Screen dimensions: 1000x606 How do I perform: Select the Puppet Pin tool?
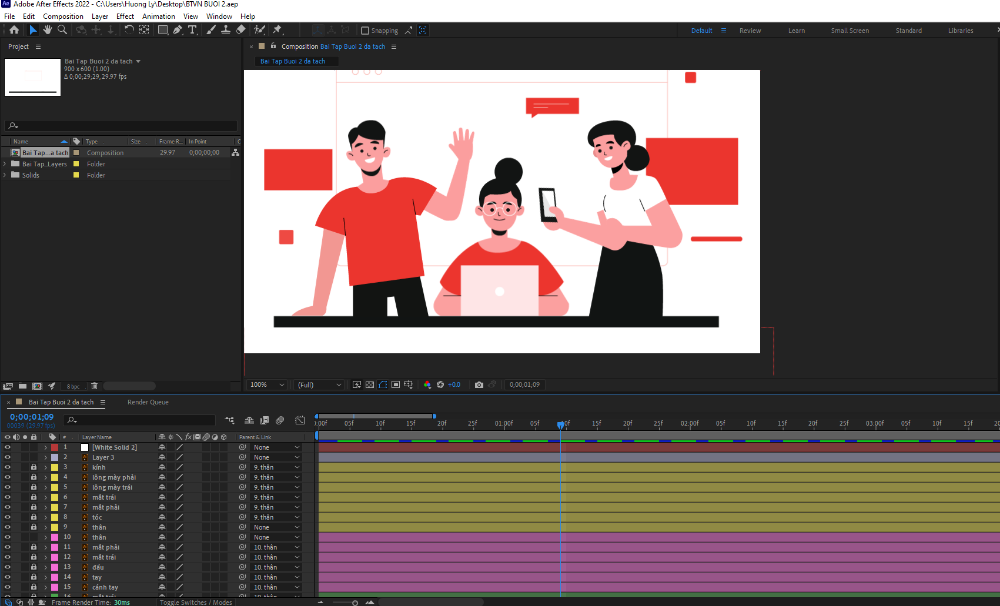click(x=277, y=30)
